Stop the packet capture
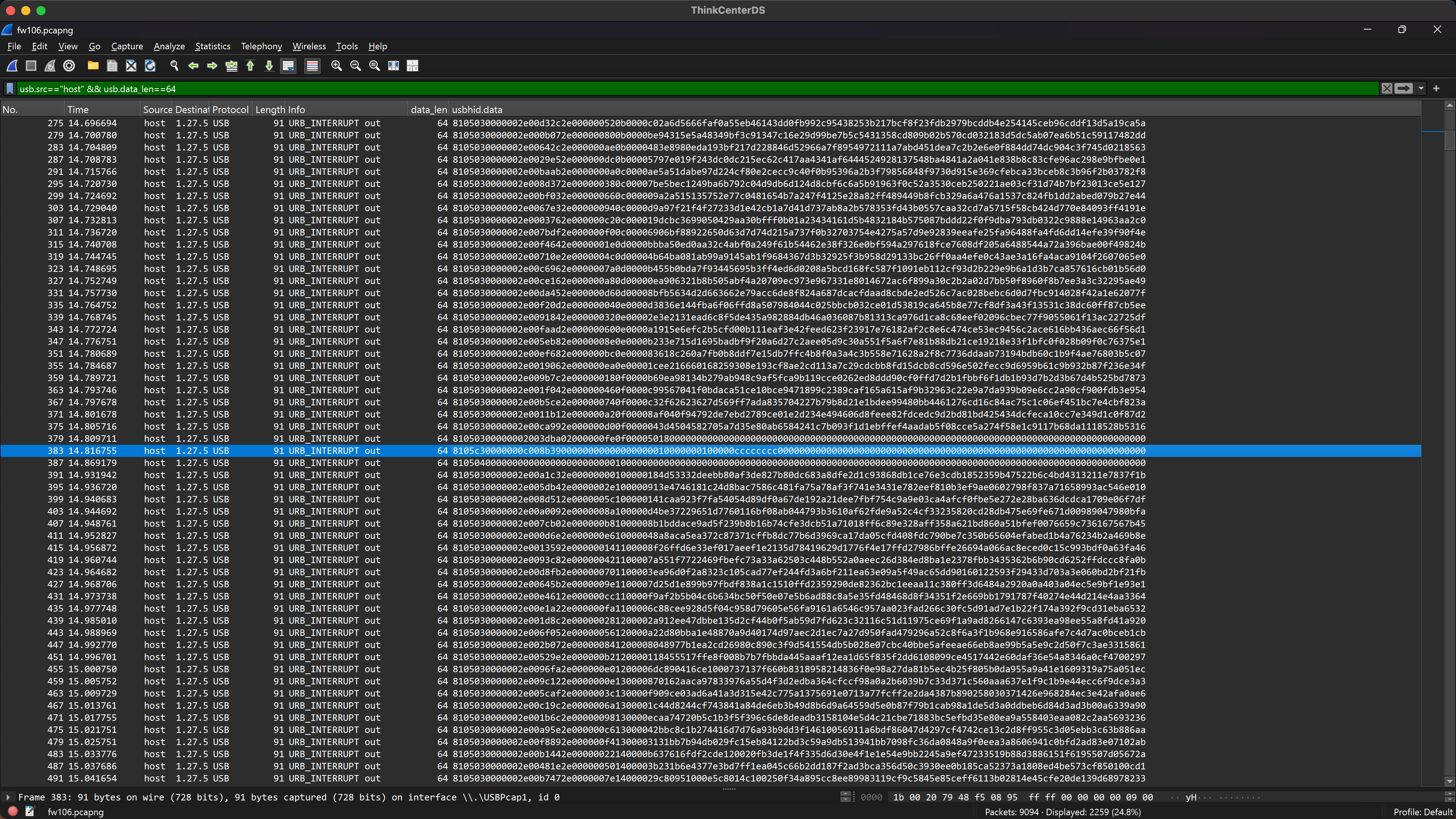The image size is (1456, 819). point(31,66)
